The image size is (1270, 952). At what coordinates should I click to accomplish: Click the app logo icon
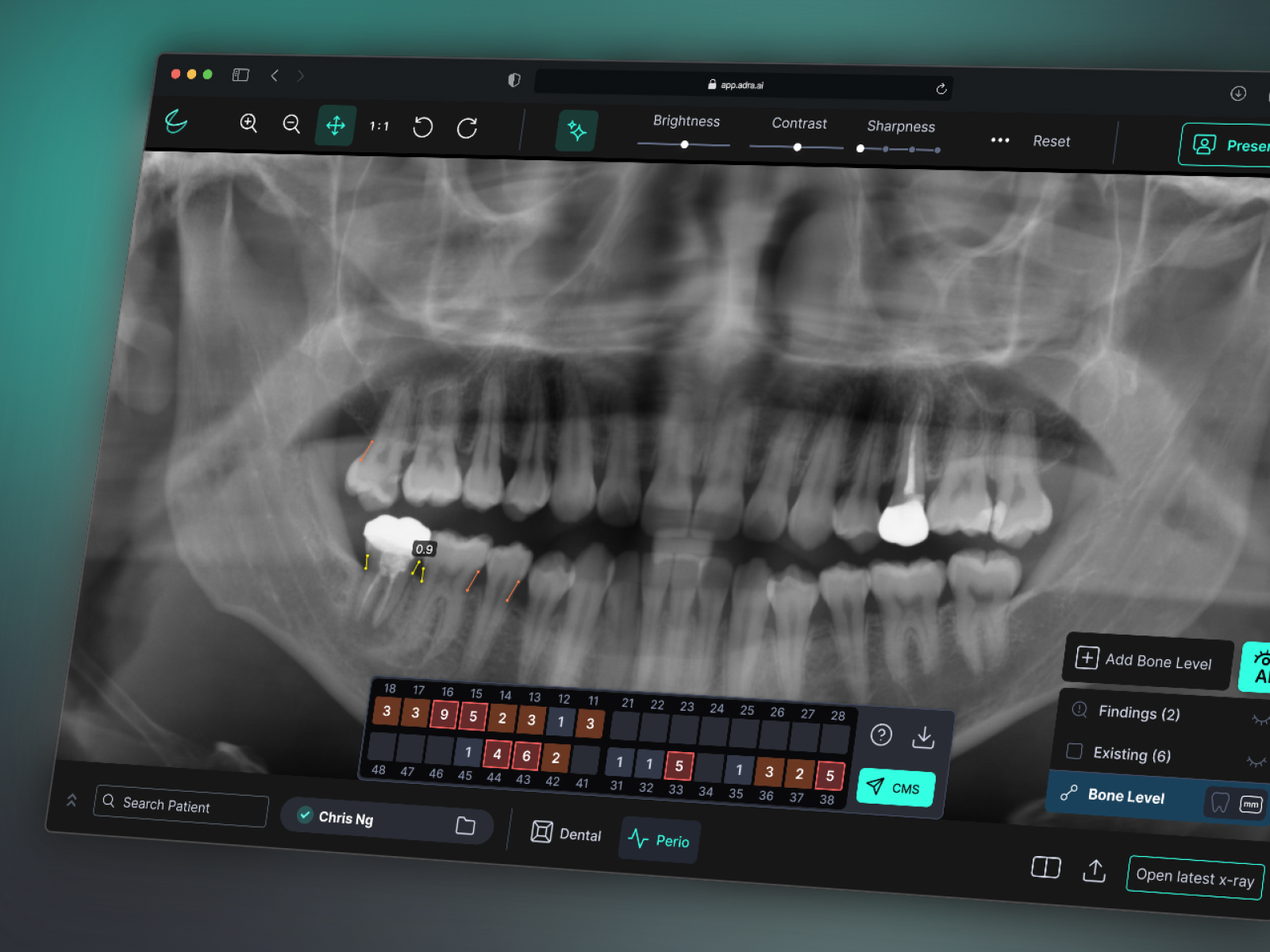pyautogui.click(x=176, y=121)
